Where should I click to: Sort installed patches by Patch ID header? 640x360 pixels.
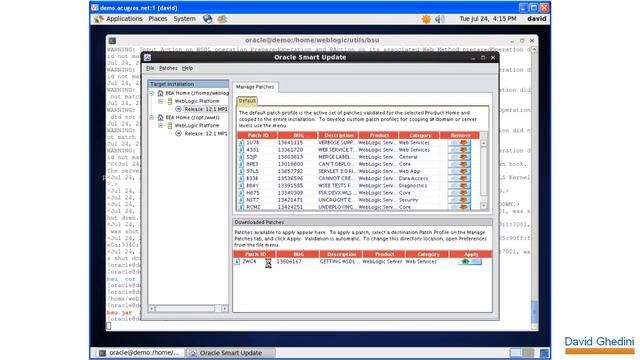coord(257,135)
